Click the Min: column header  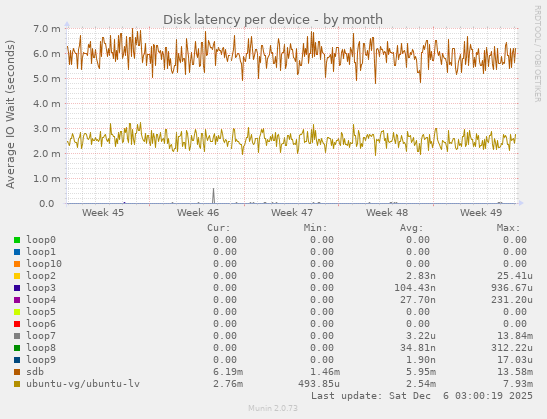[x=315, y=228]
